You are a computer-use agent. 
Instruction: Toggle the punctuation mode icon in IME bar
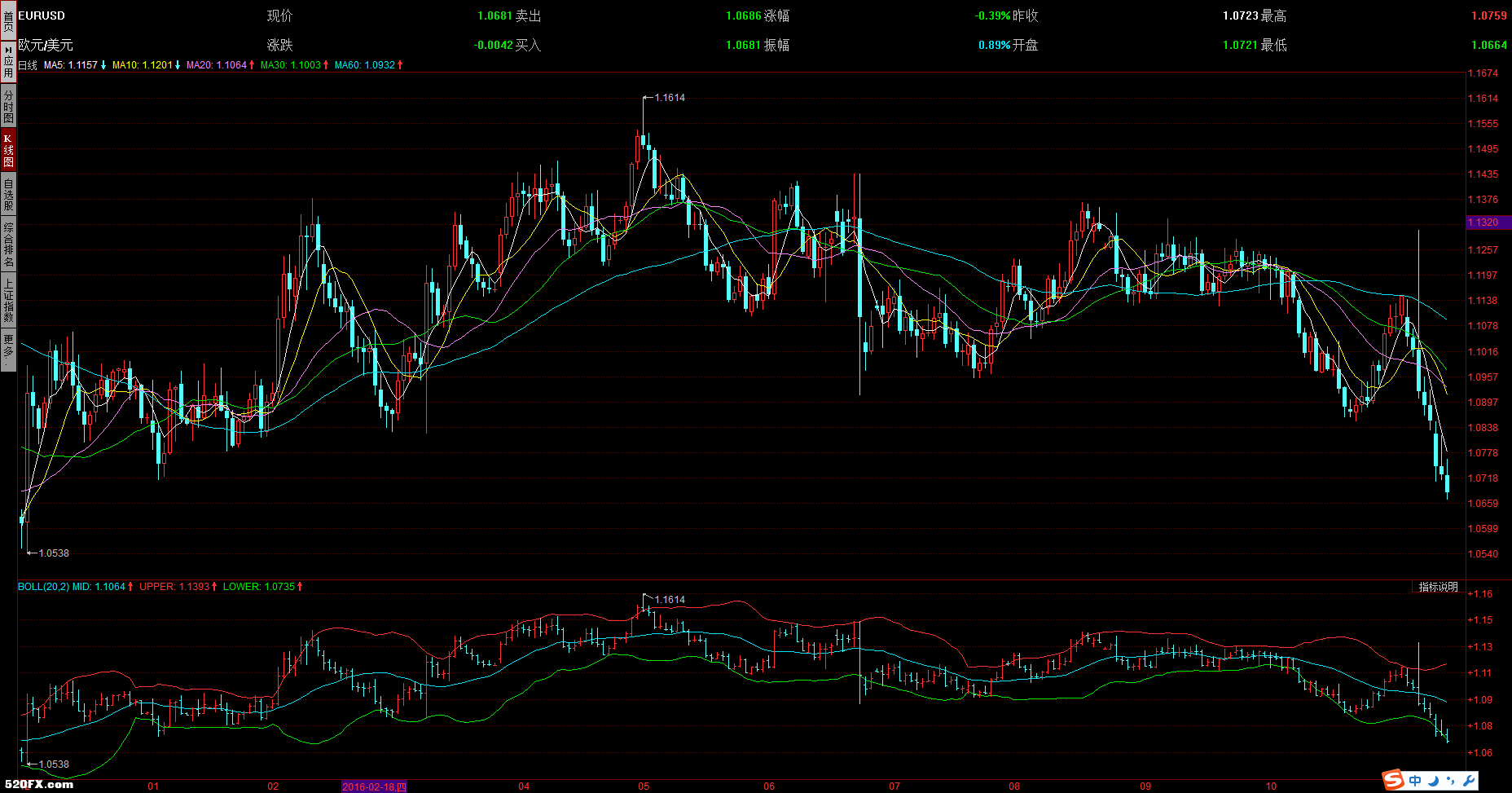click(x=1451, y=781)
